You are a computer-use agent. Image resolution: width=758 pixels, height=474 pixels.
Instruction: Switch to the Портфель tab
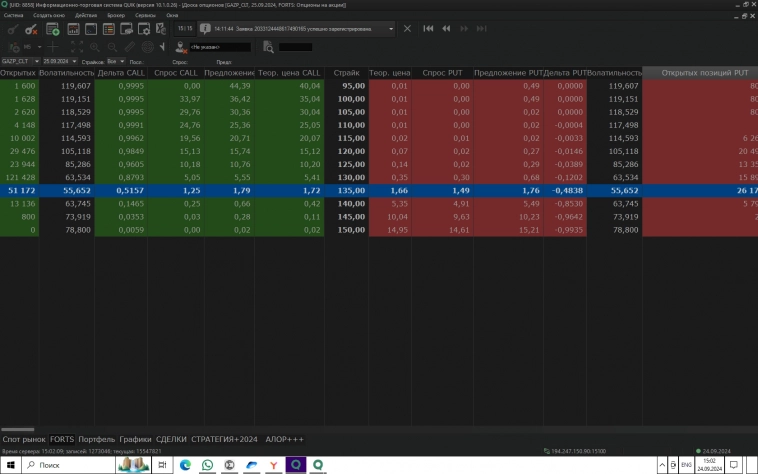tap(97, 439)
